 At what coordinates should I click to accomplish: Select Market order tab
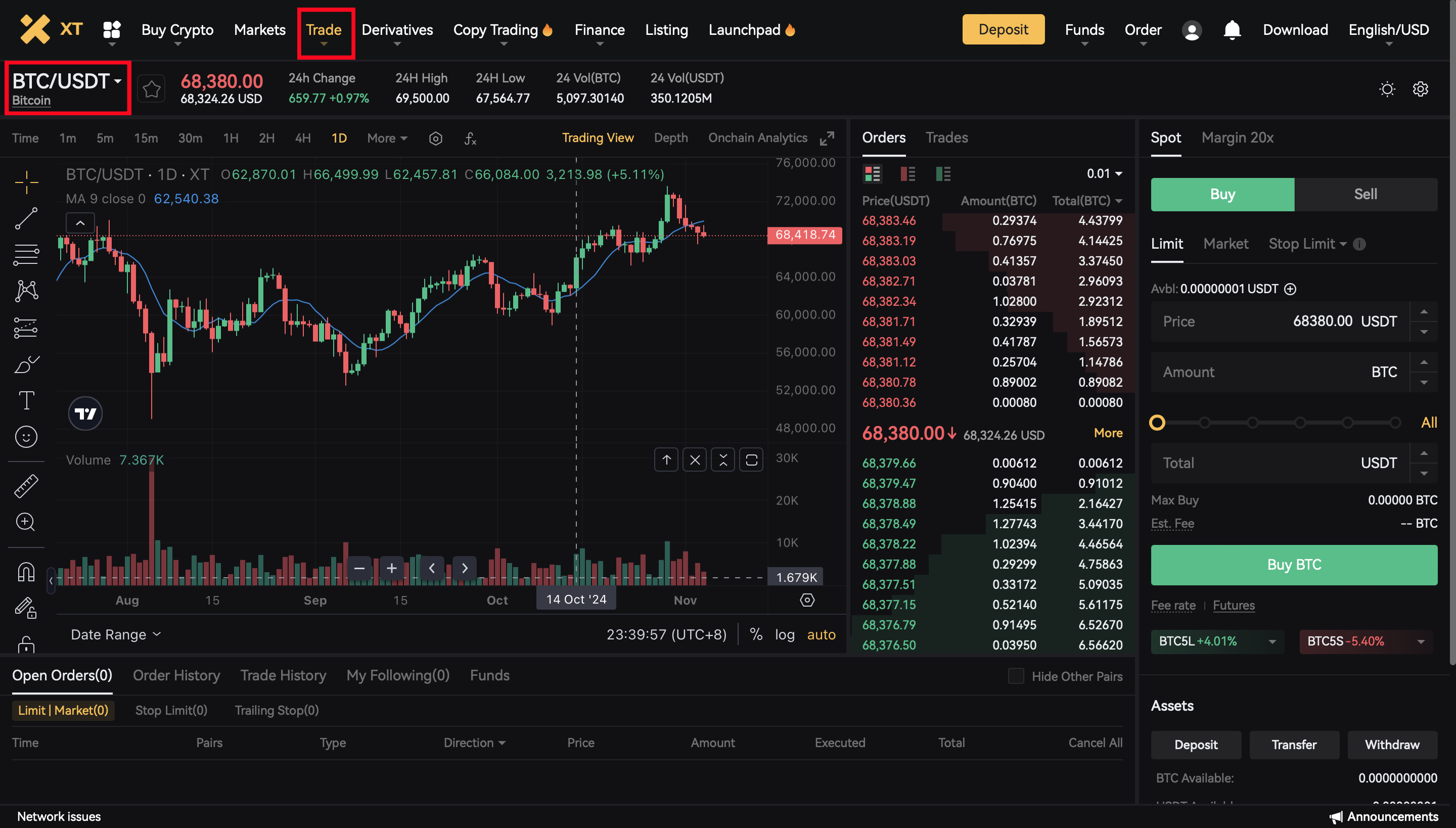[x=1225, y=244]
